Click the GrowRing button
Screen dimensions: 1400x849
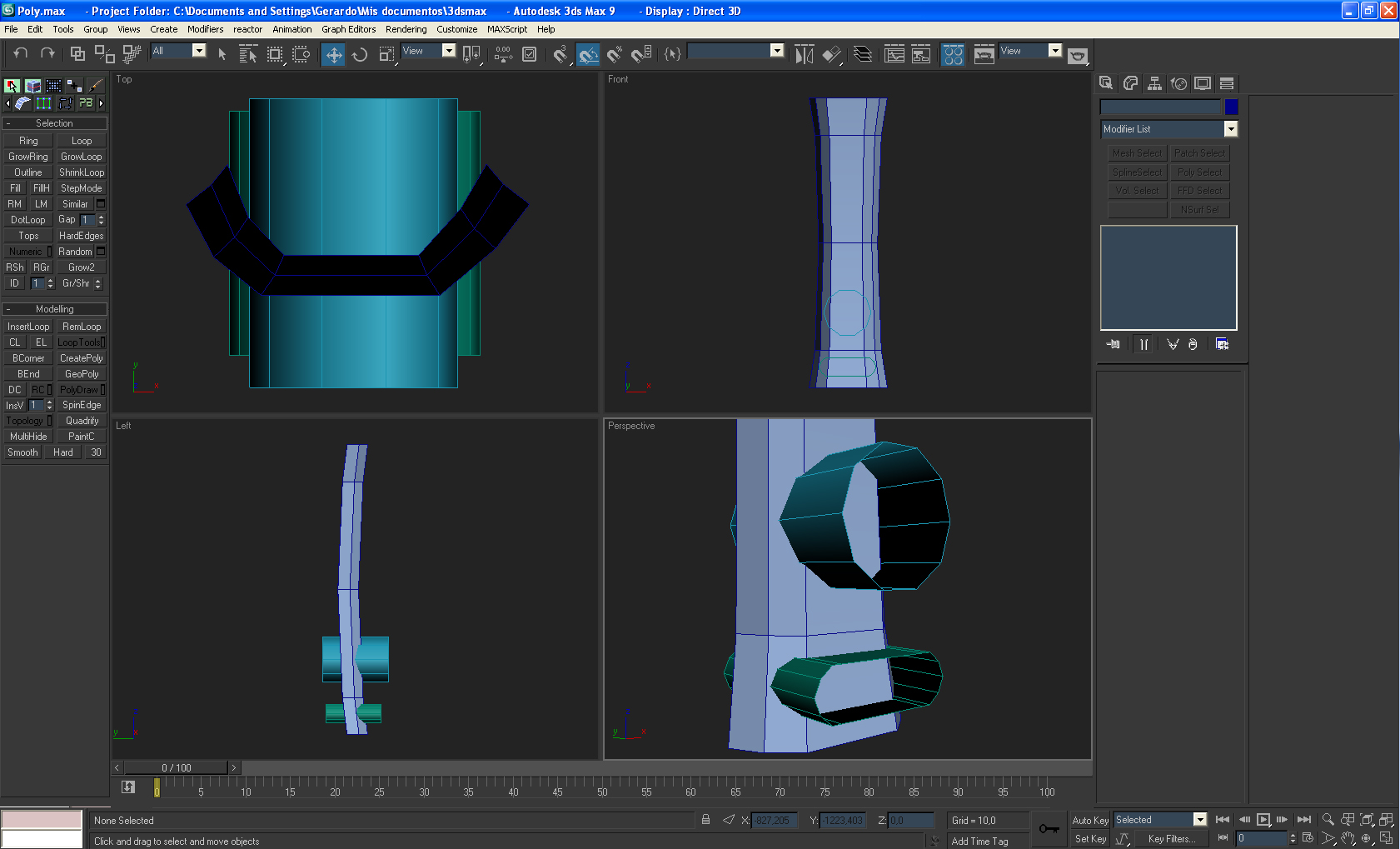click(x=28, y=157)
